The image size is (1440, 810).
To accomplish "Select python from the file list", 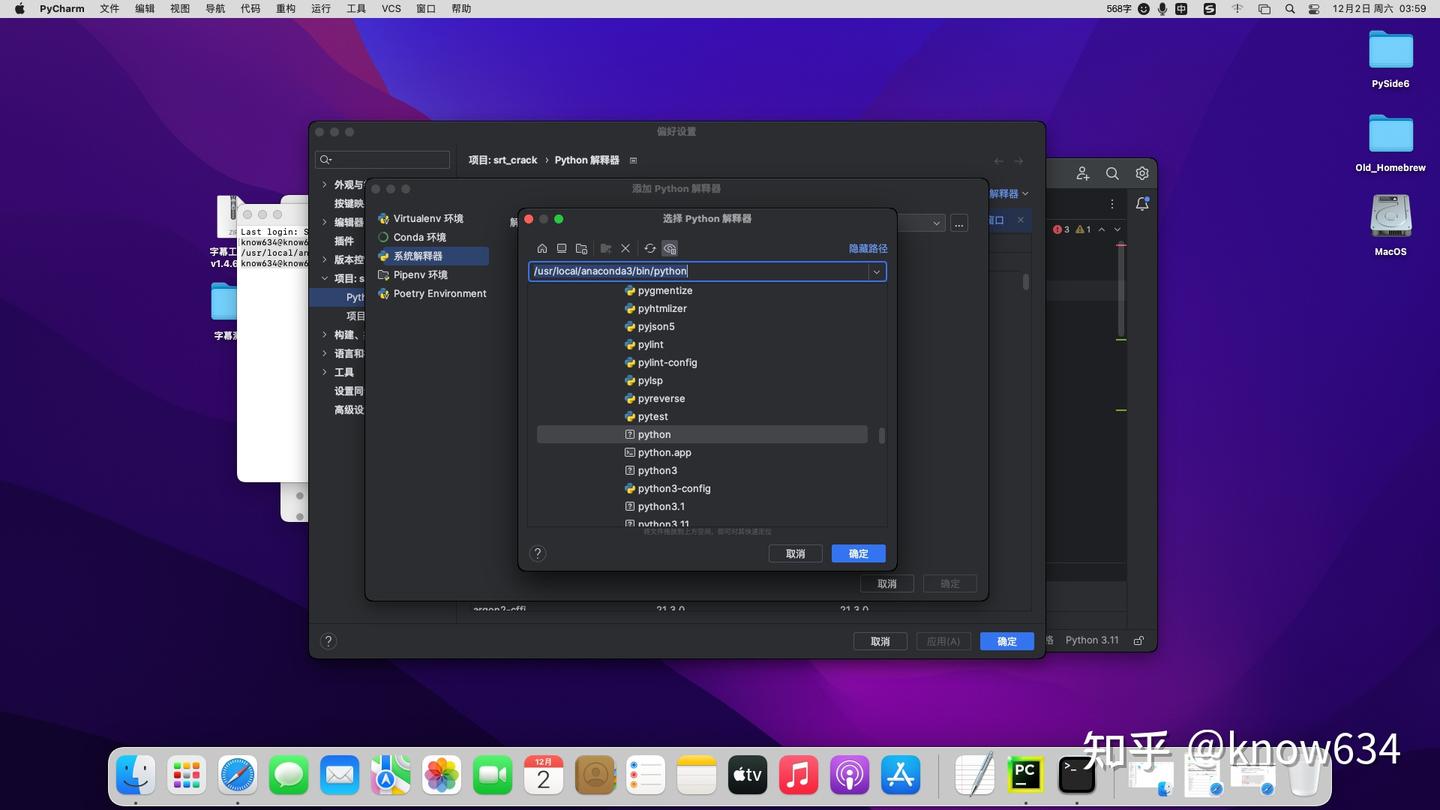I will (654, 434).
